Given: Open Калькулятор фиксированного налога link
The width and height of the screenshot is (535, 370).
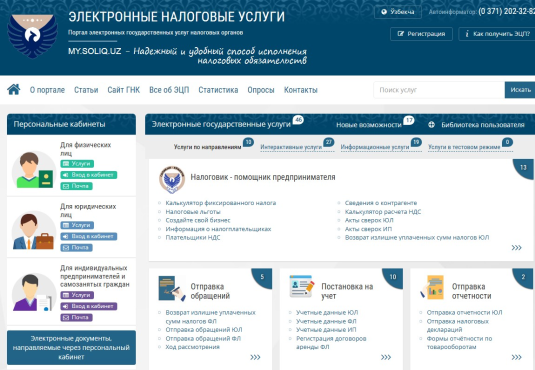Looking at the screenshot, I should [x=220, y=203].
